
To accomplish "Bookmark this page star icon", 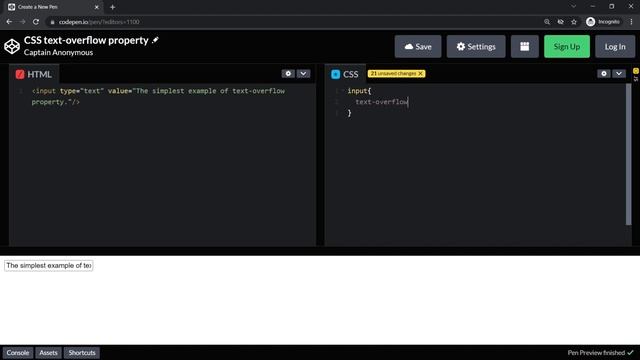I will pos(574,22).
